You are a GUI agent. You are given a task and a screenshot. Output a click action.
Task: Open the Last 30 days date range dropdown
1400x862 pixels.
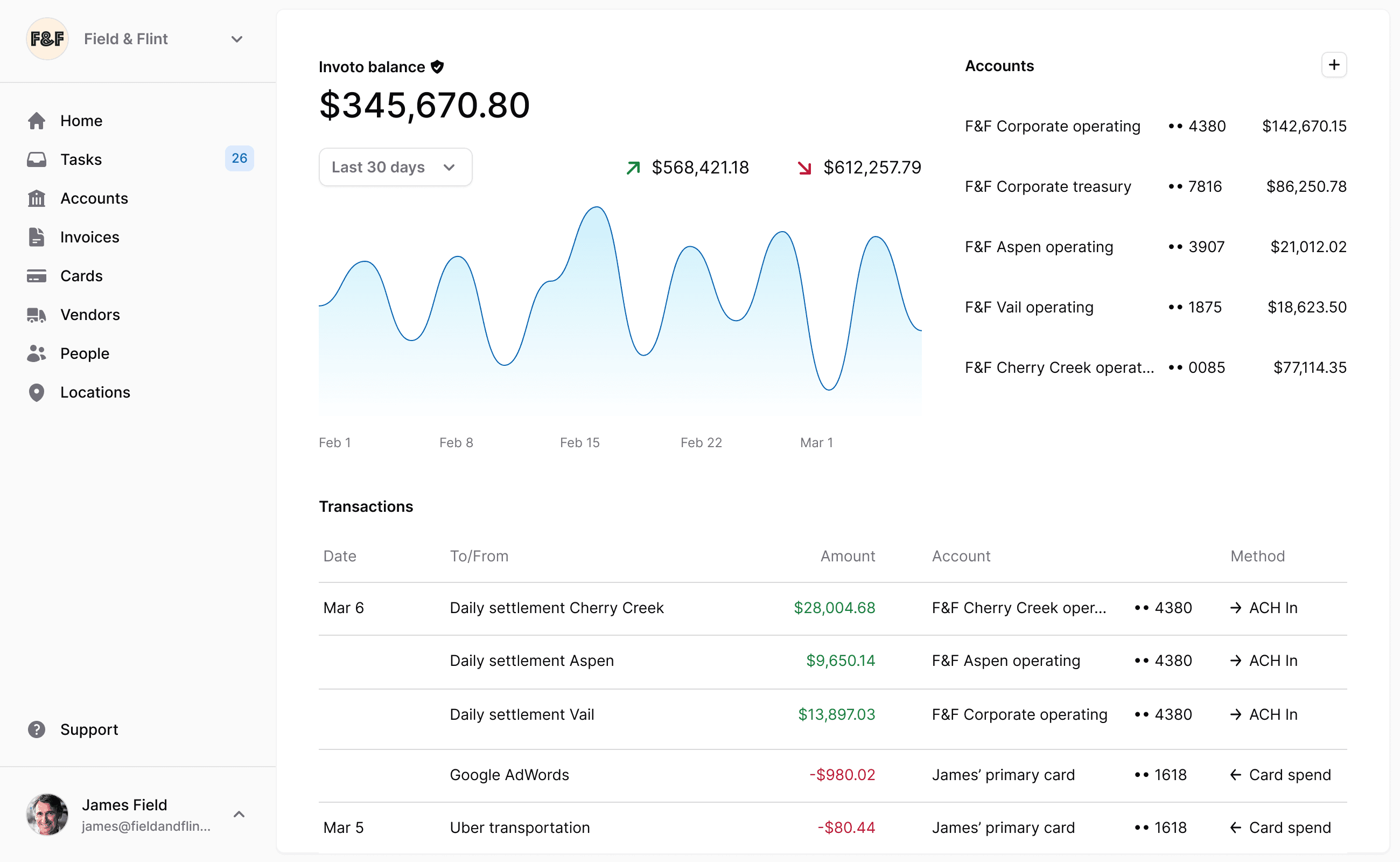click(x=395, y=166)
